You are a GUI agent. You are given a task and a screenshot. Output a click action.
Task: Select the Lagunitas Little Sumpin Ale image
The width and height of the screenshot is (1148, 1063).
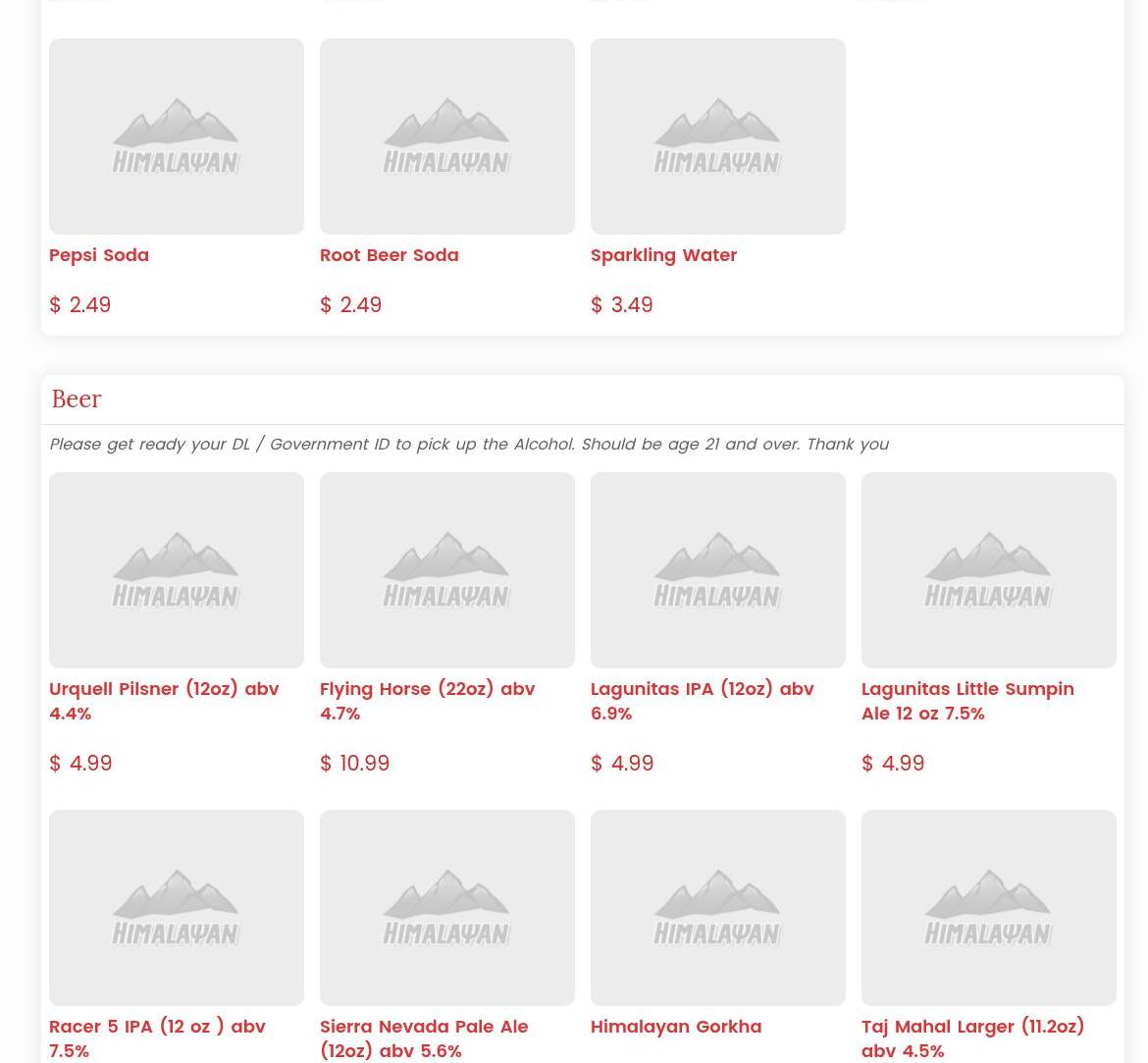tap(989, 570)
